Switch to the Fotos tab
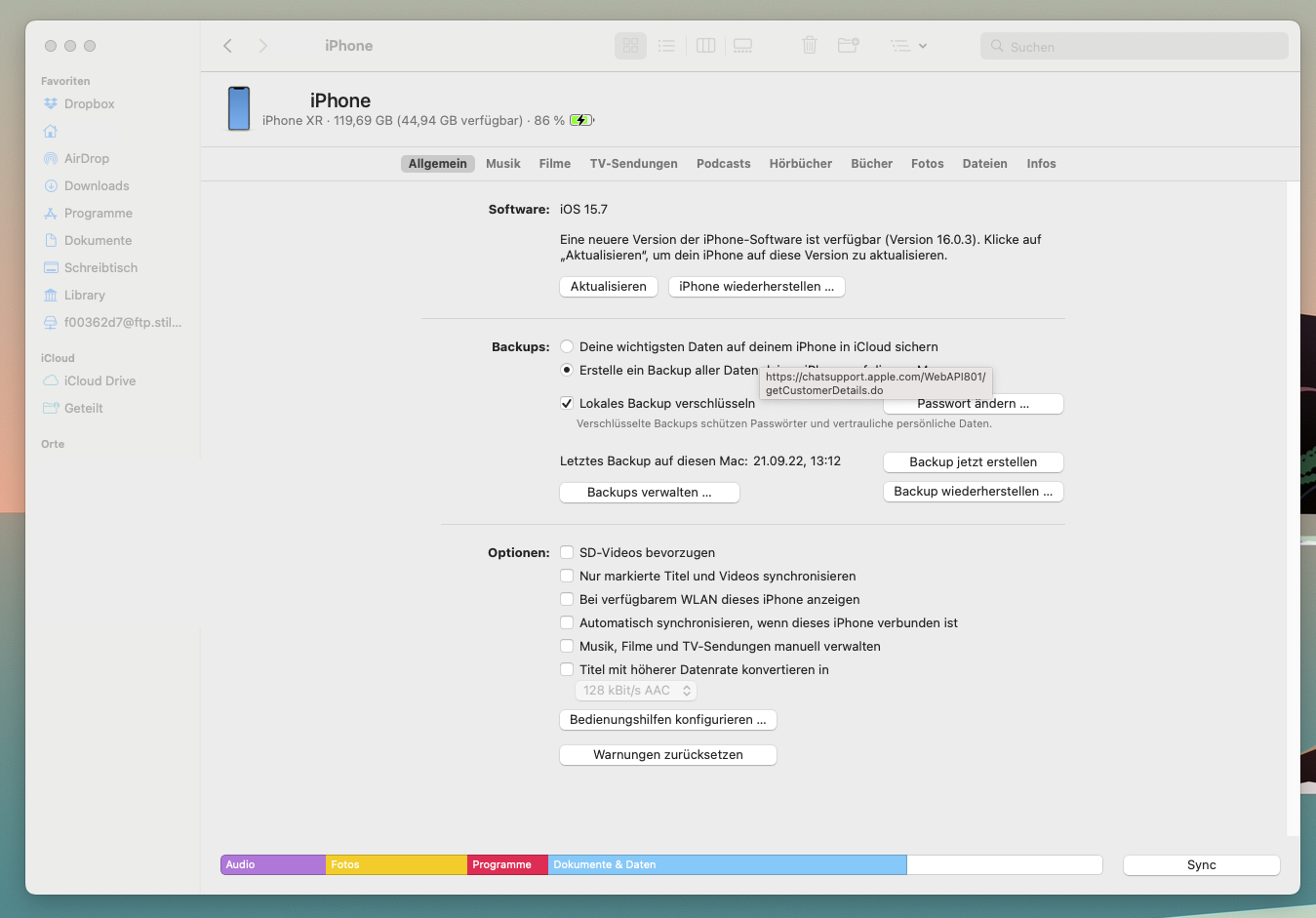 928,164
